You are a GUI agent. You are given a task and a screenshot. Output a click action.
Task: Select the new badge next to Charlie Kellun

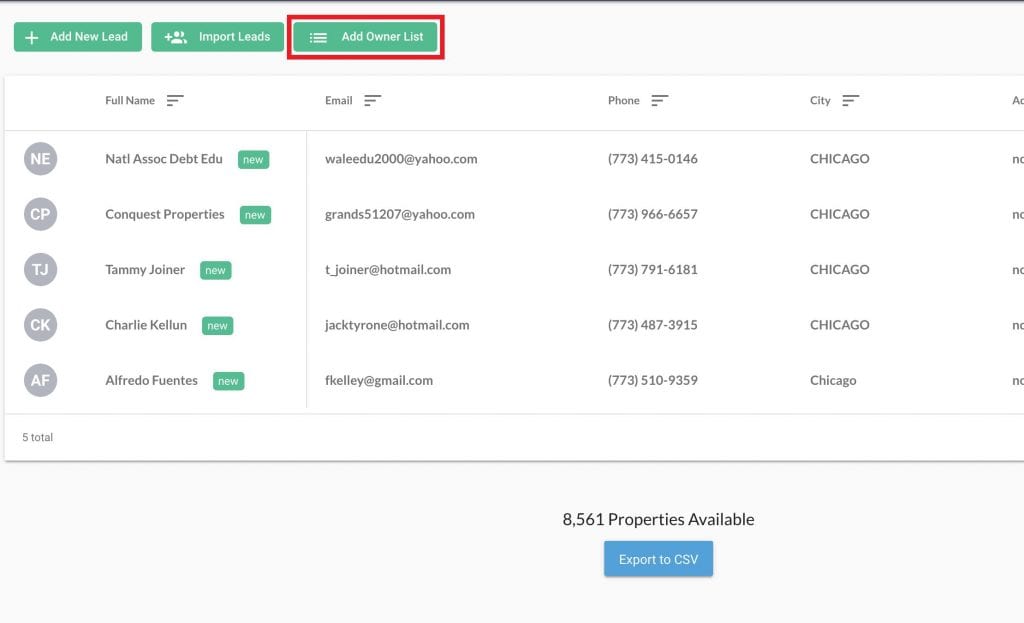click(x=218, y=325)
